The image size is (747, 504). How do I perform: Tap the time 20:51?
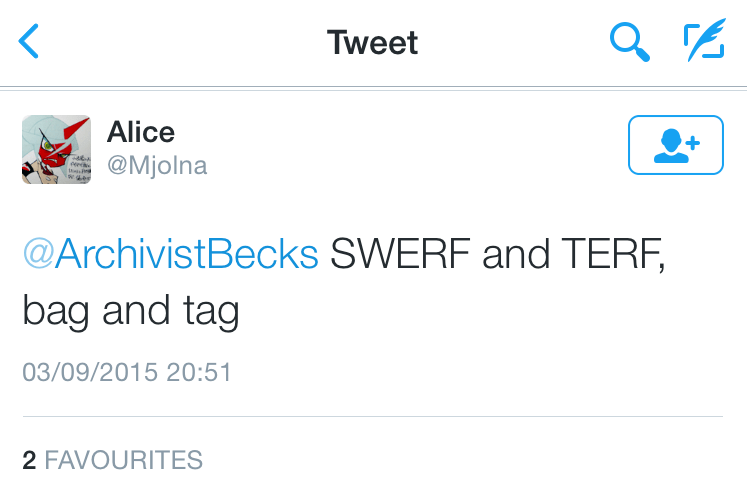[199, 373]
